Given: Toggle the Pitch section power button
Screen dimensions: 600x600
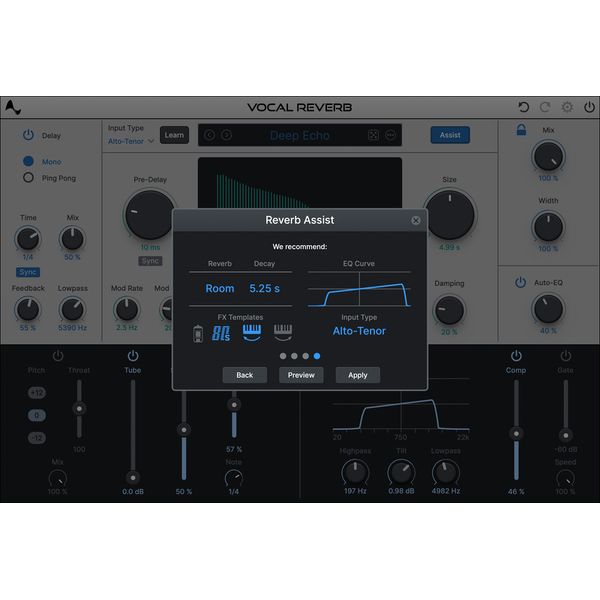Looking at the screenshot, I should click(58, 355).
